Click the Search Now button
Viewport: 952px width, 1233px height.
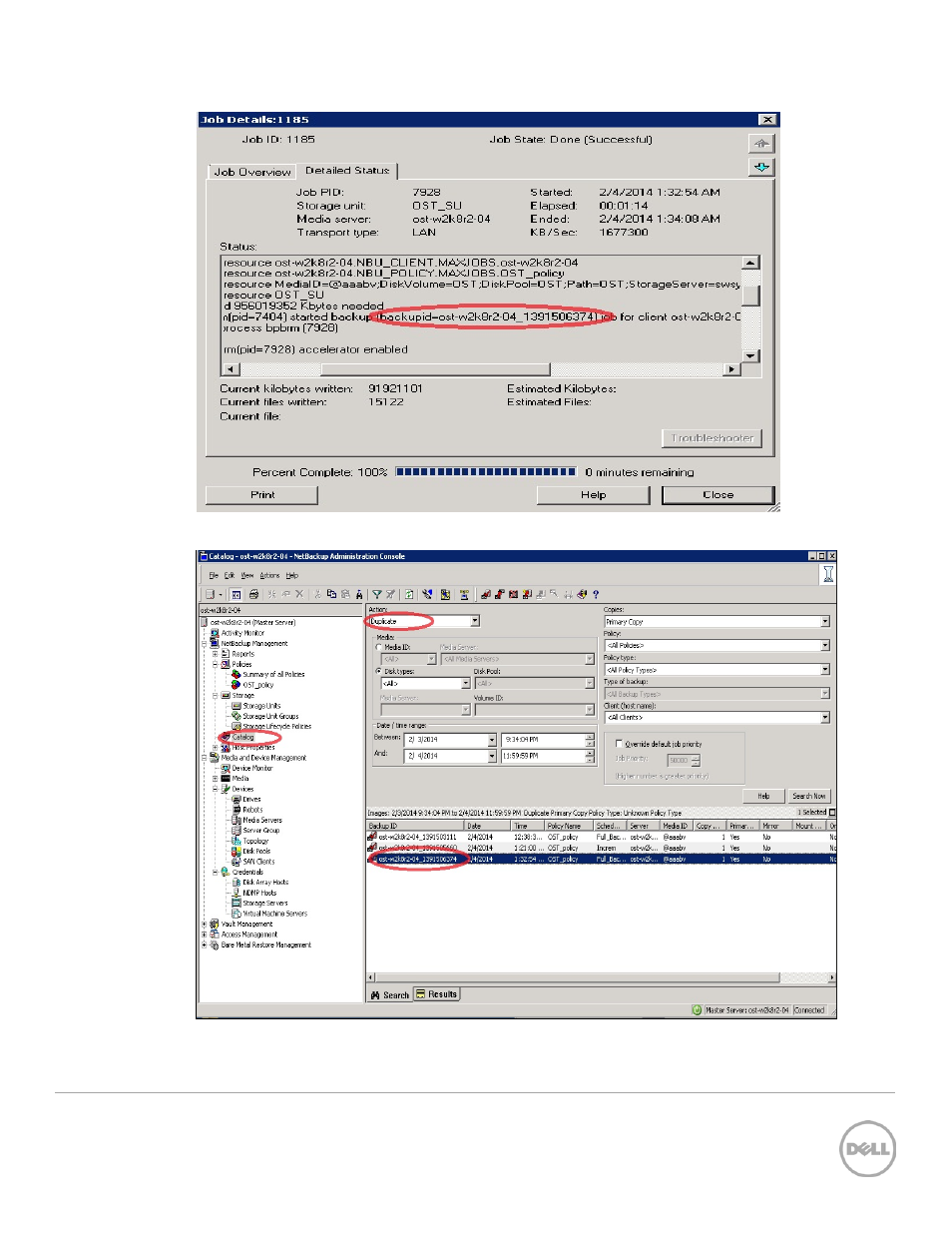click(x=808, y=796)
